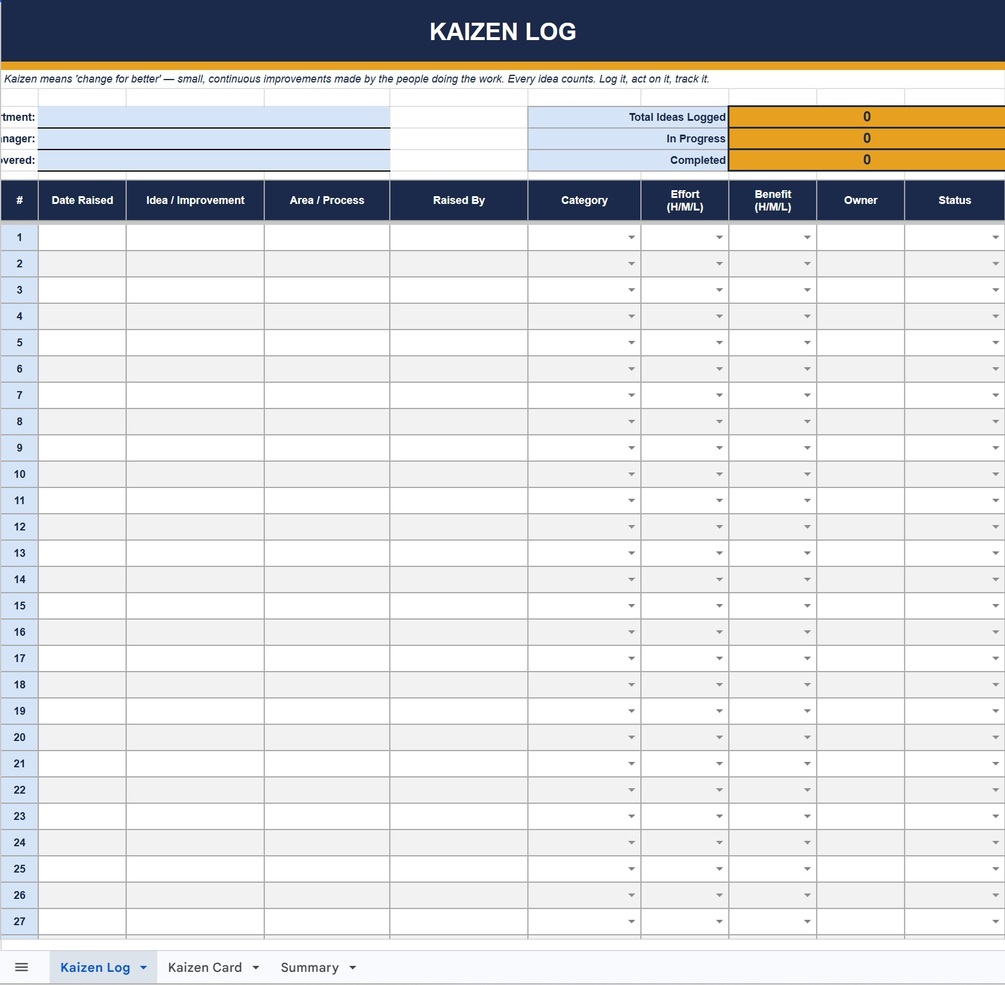Open Category dropdown in row 20

[631, 738]
